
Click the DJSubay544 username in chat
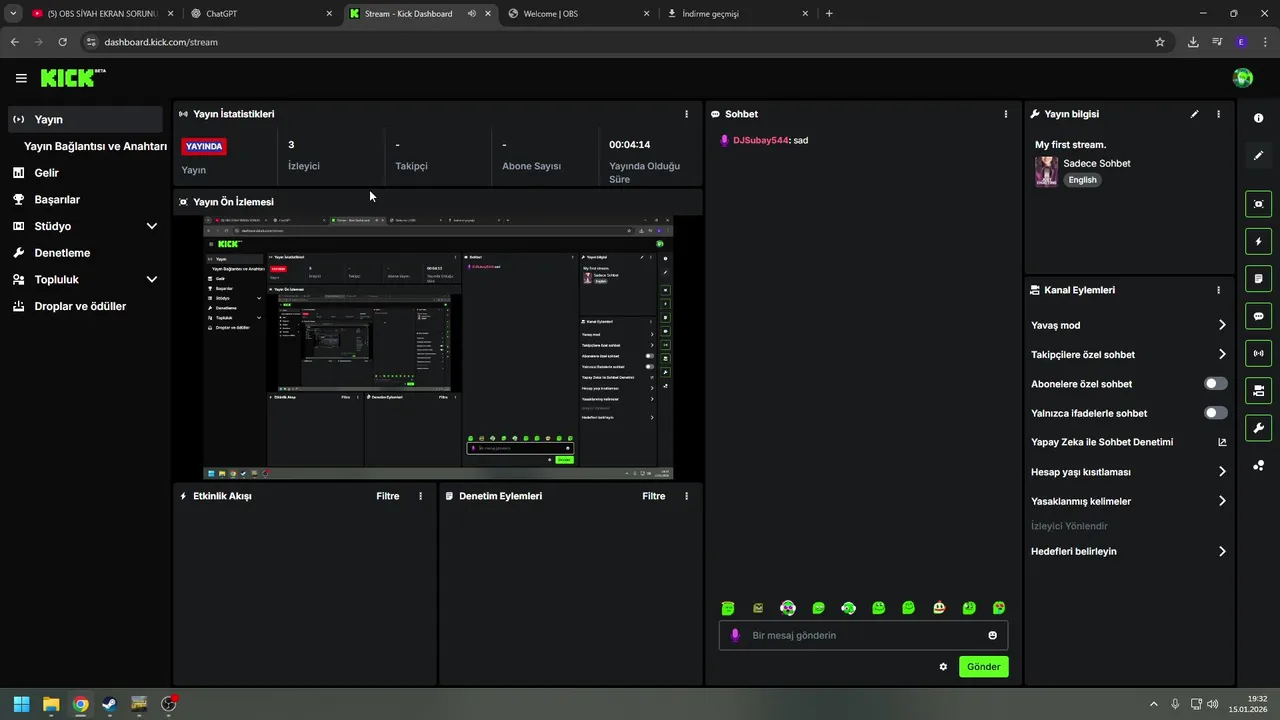(761, 141)
